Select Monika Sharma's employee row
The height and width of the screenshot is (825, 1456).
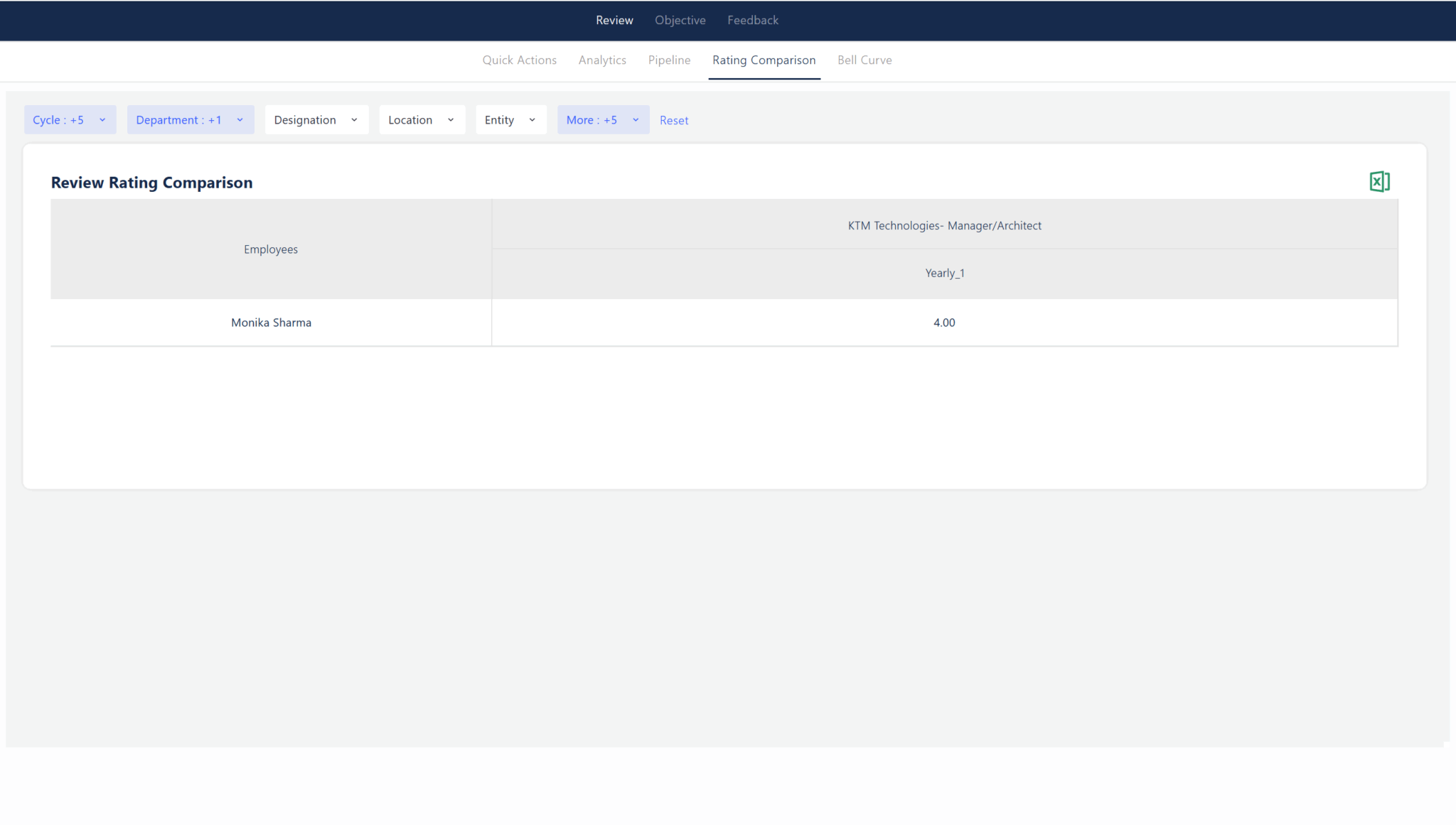(271, 322)
